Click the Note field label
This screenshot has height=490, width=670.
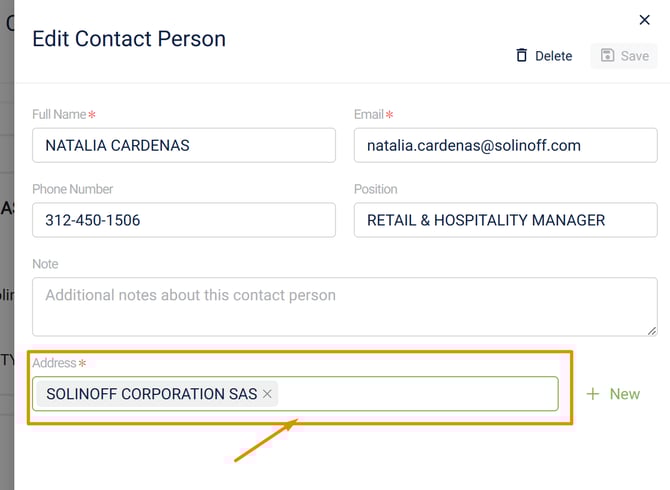[46, 264]
